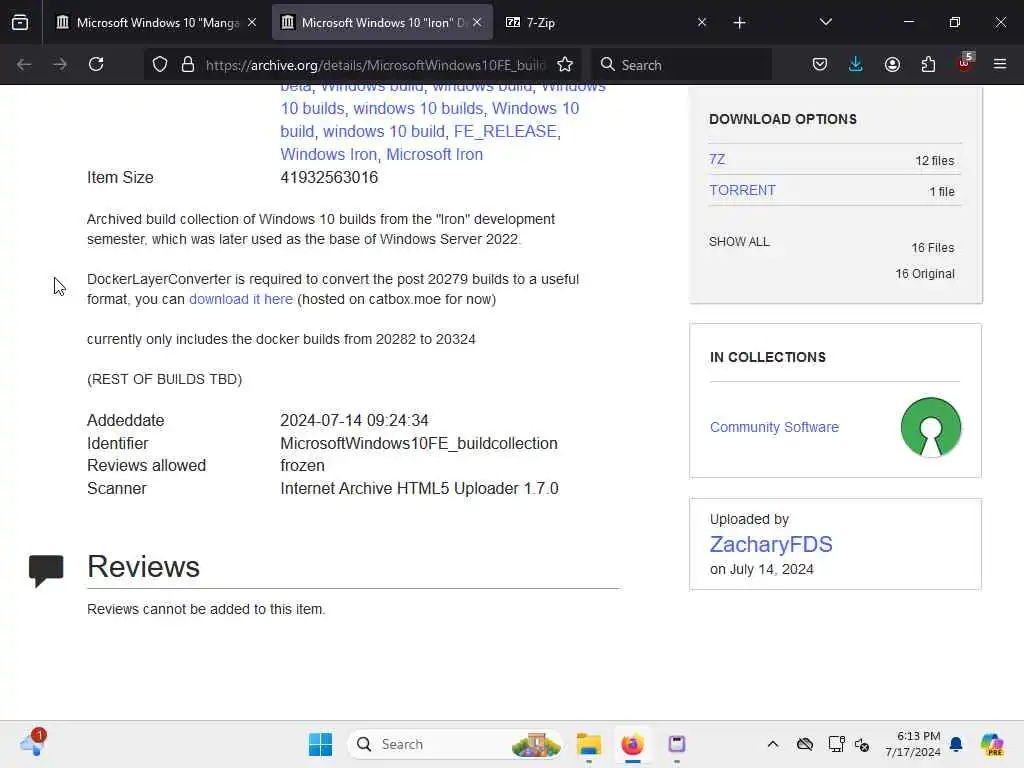Screen dimensions: 1024x768
Task: Select item size value 41932563016
Action: pyautogui.click(x=329, y=178)
